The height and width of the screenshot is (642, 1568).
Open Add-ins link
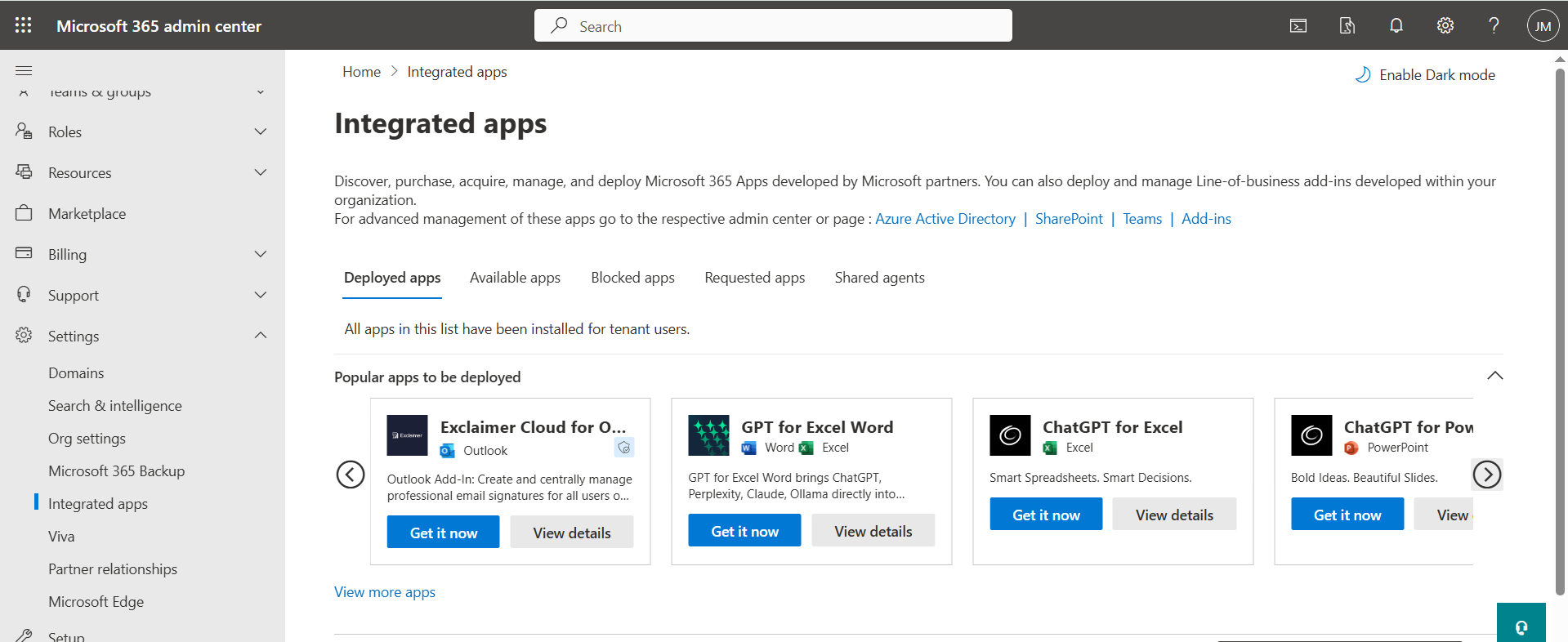coord(1206,219)
